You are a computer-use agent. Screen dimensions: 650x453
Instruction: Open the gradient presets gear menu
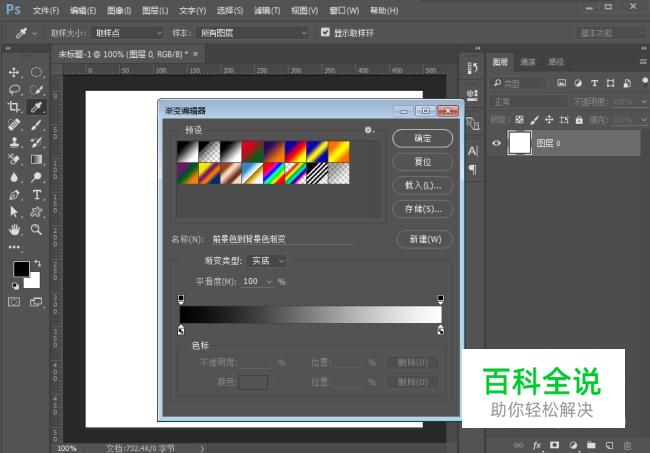tap(370, 130)
